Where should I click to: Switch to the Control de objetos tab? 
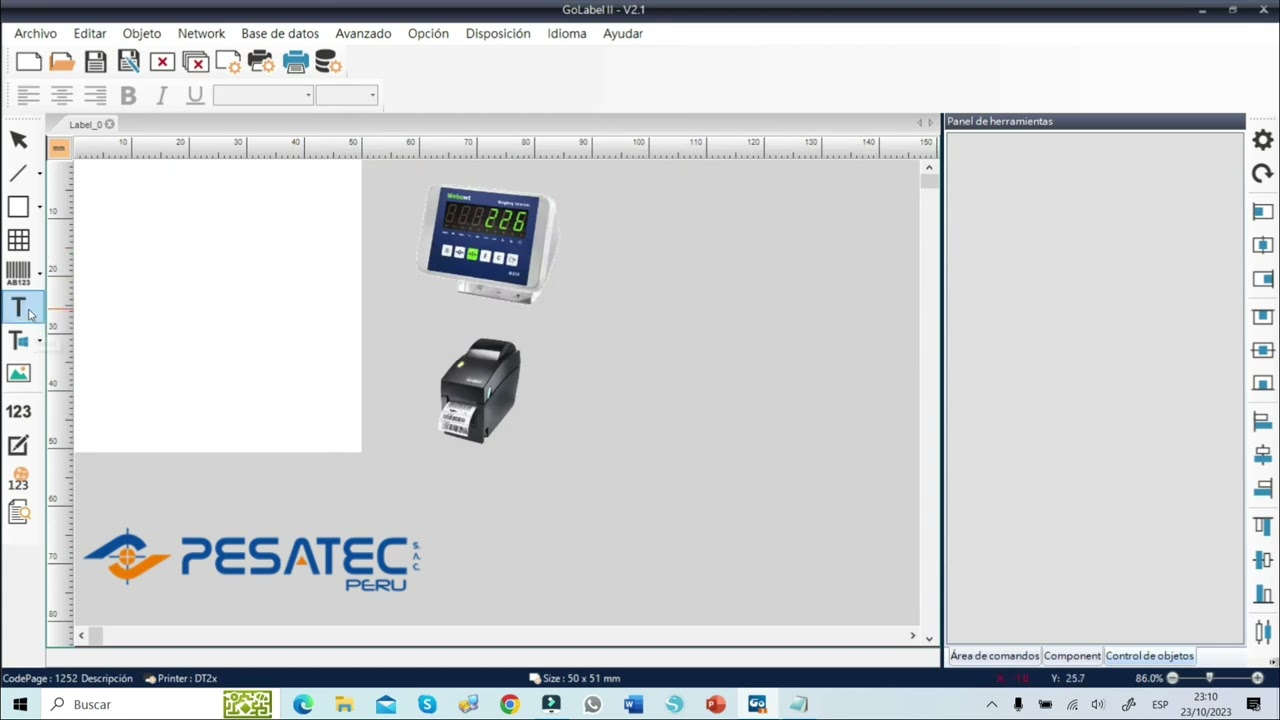[x=1149, y=656]
